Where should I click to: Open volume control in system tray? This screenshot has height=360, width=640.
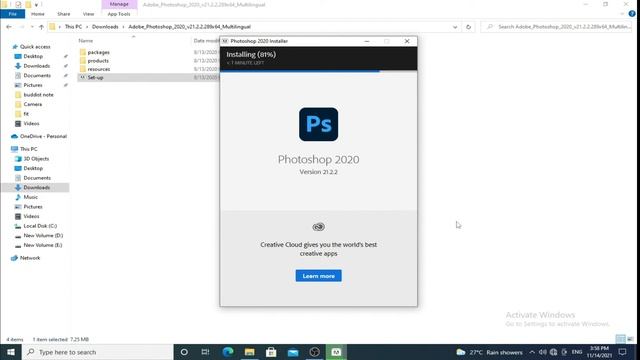542,352
